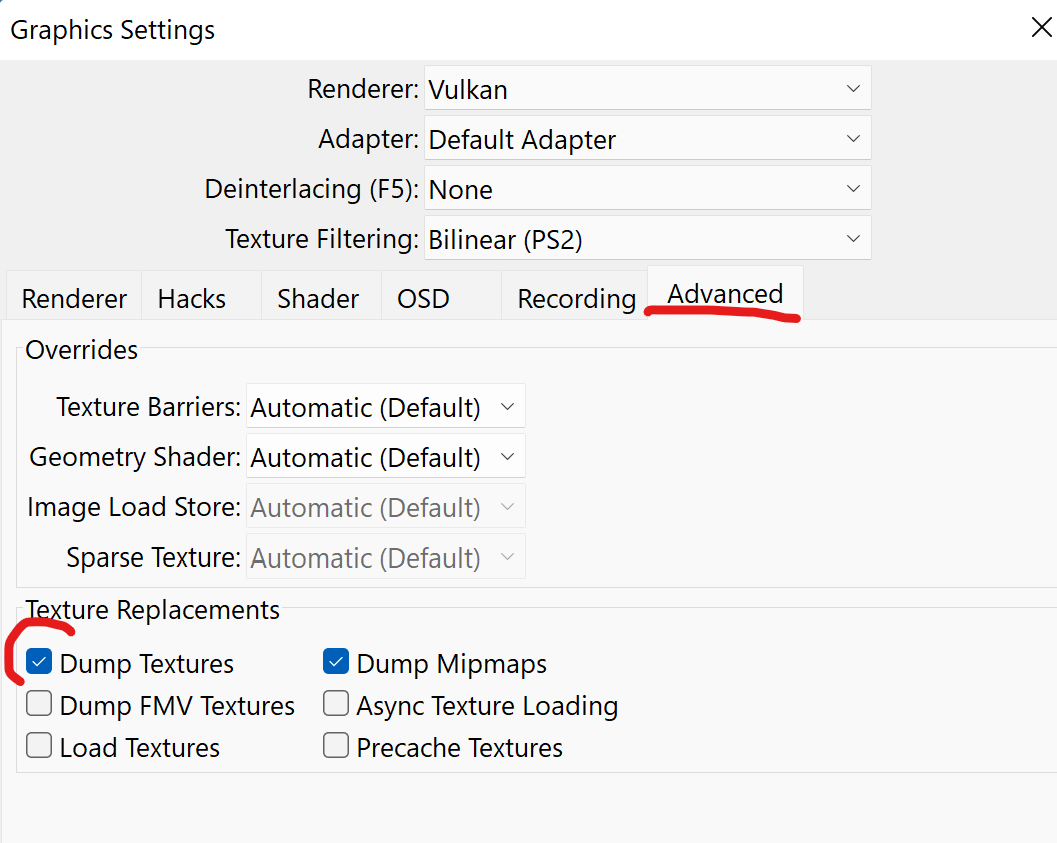Open the Adapter dropdown
The height and width of the screenshot is (843, 1057).
tap(647, 139)
